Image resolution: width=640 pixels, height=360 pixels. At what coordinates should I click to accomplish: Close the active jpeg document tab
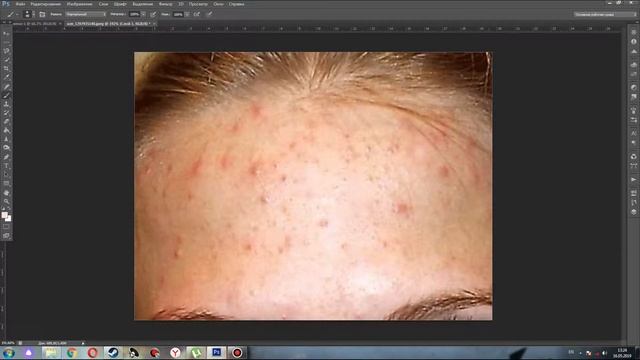[154, 24]
